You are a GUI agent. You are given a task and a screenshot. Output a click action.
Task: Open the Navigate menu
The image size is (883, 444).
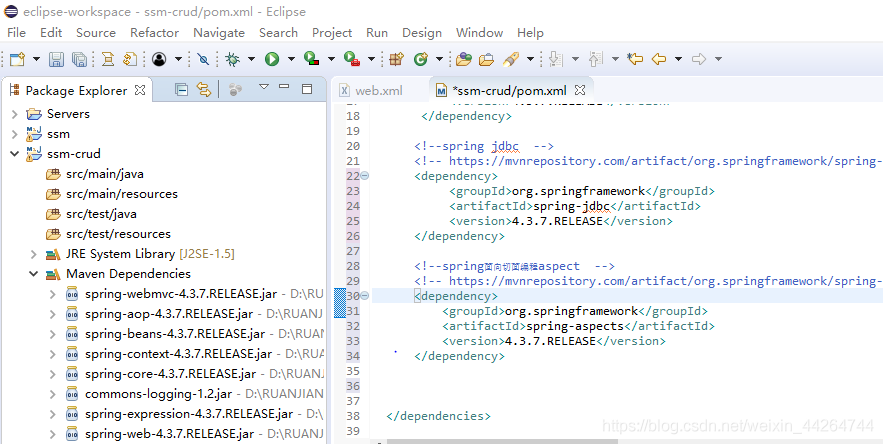(219, 33)
